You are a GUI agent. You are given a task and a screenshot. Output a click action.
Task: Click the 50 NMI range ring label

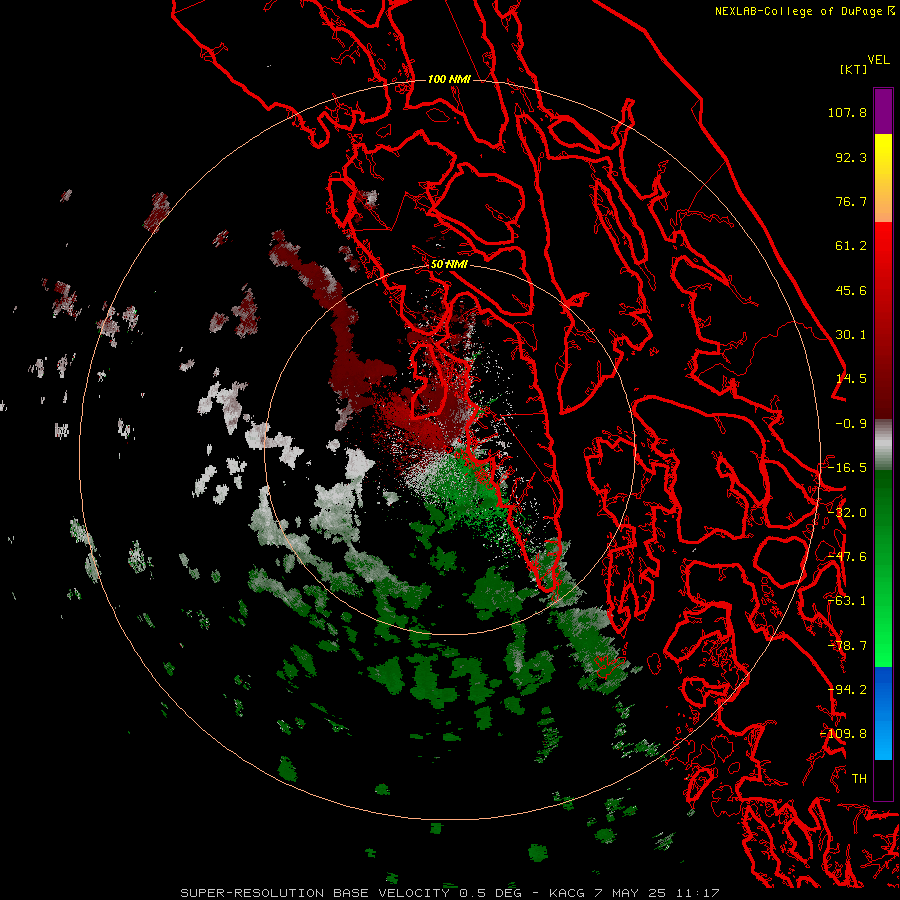449,264
